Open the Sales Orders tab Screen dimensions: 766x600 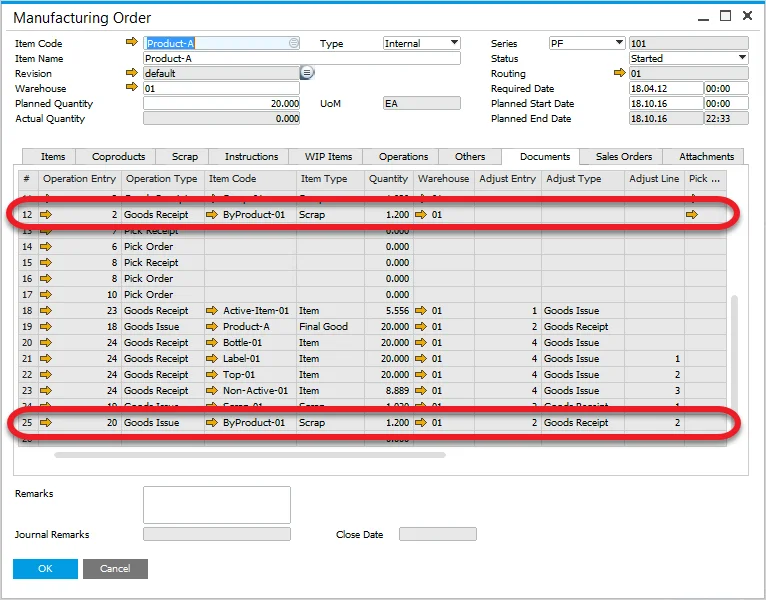pyautogui.click(x=623, y=156)
